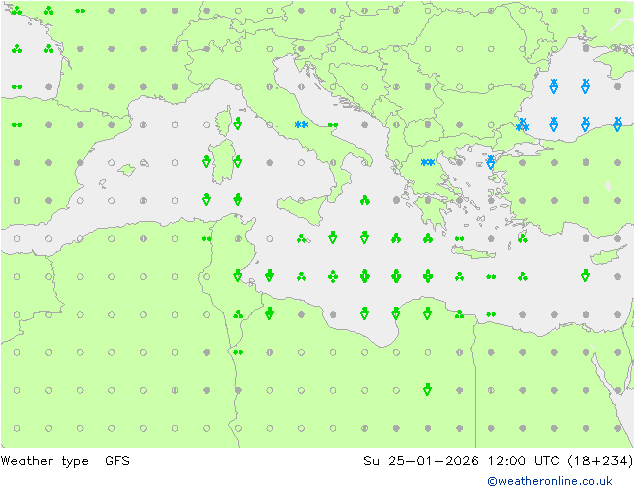This screenshot has width=634, height=490.
Task: Click the island of Sardinia on the map
Action: (223, 162)
